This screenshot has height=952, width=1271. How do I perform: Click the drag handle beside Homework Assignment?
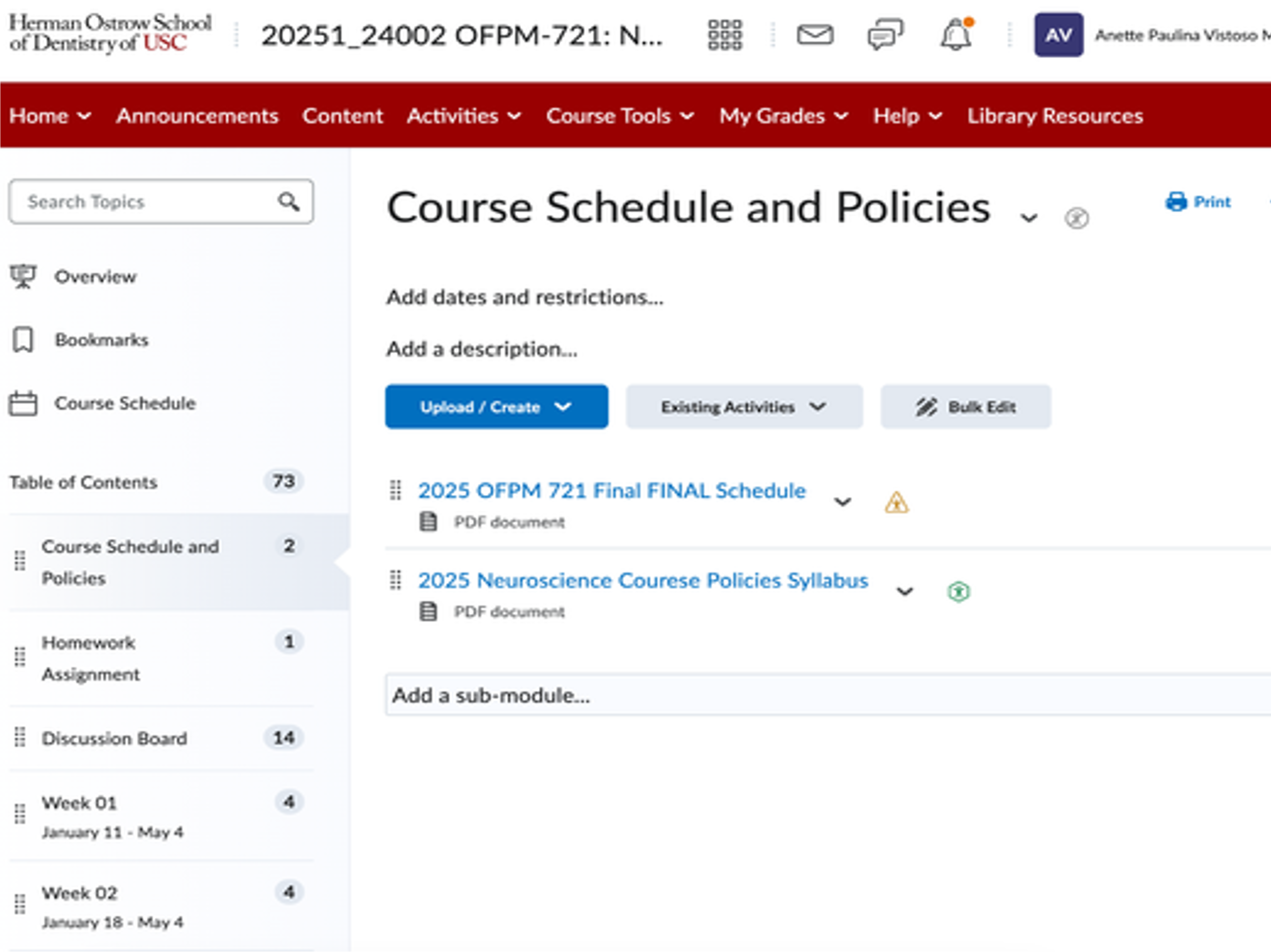[20, 656]
